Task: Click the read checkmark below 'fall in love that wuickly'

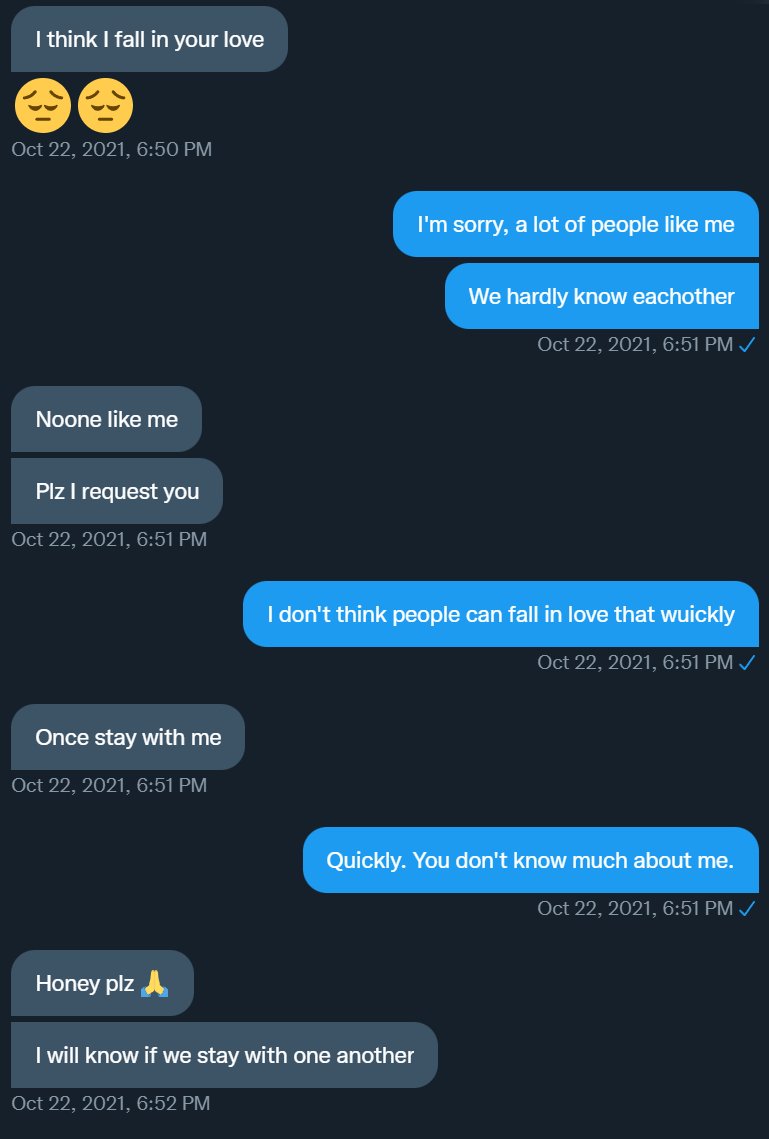Action: [746, 662]
